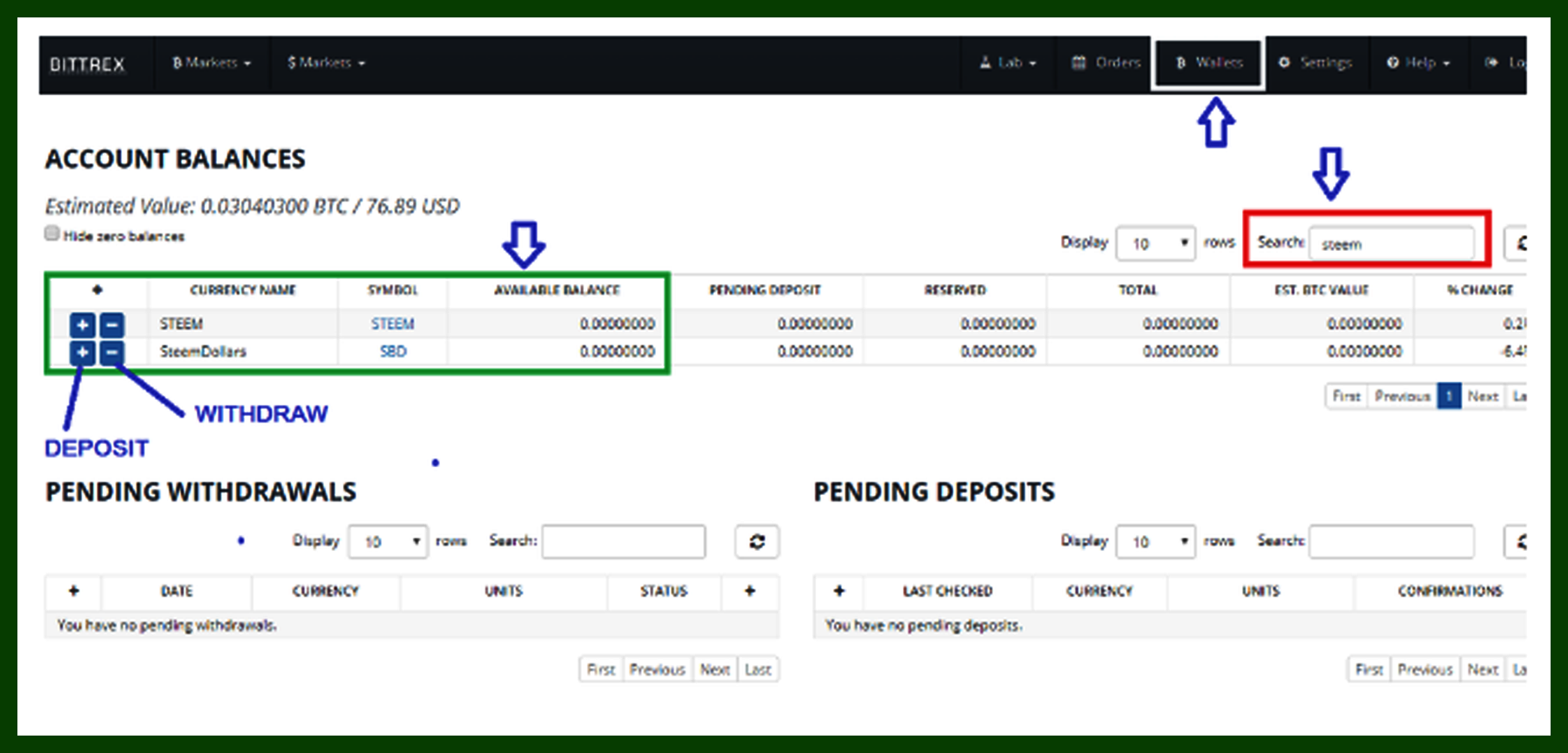
Task: Click Previous in Pending Withdrawals pagination
Action: tap(658, 669)
